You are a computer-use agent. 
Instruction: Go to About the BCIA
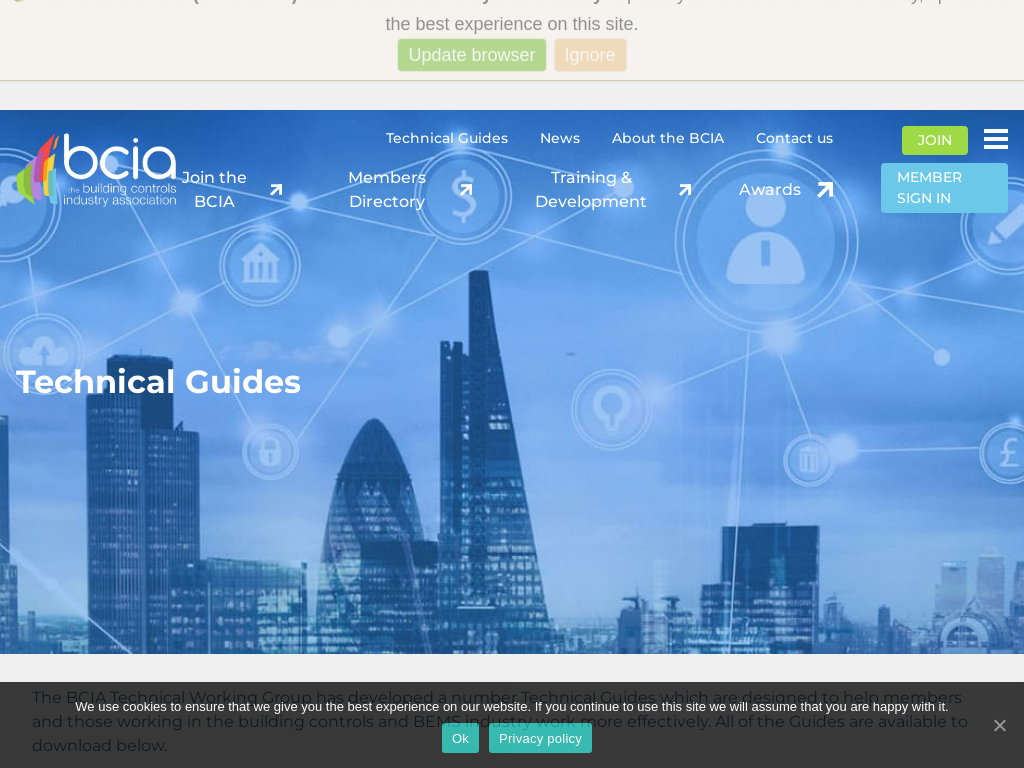coord(667,138)
